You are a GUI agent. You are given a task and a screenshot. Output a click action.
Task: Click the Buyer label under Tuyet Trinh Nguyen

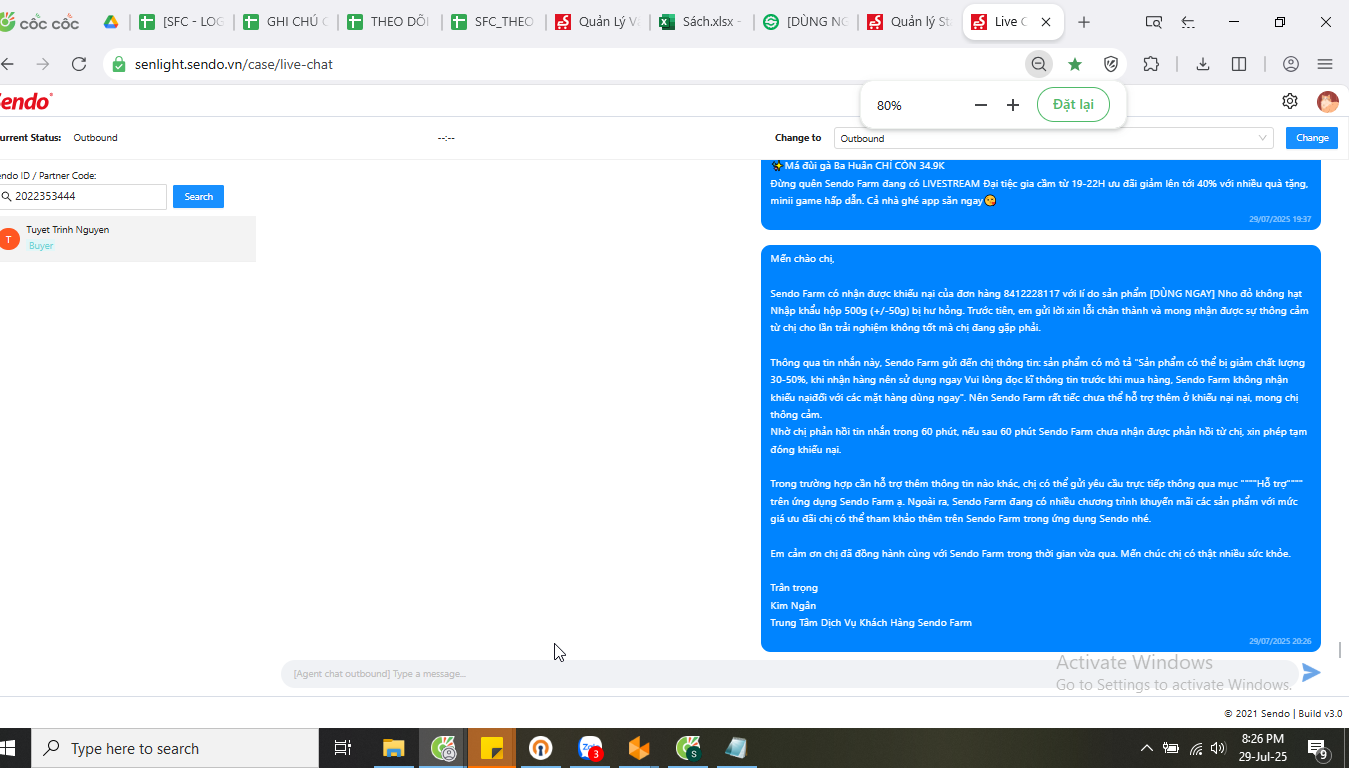(x=41, y=246)
